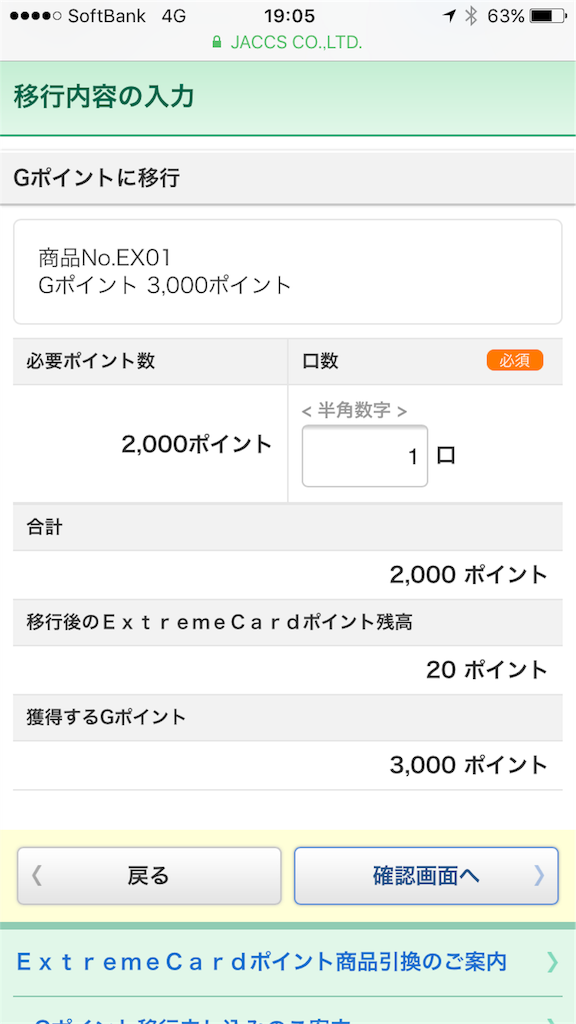Tap the 移行内容の入力 page title bar

288,99
